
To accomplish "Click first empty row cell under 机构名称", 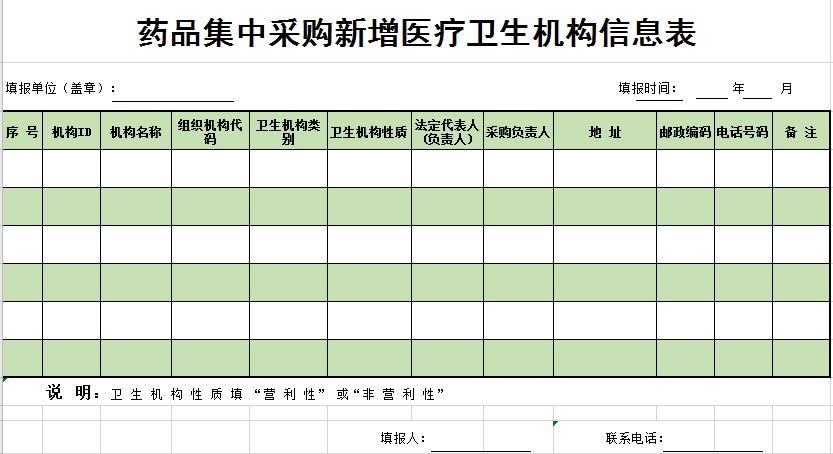I will click(136, 168).
